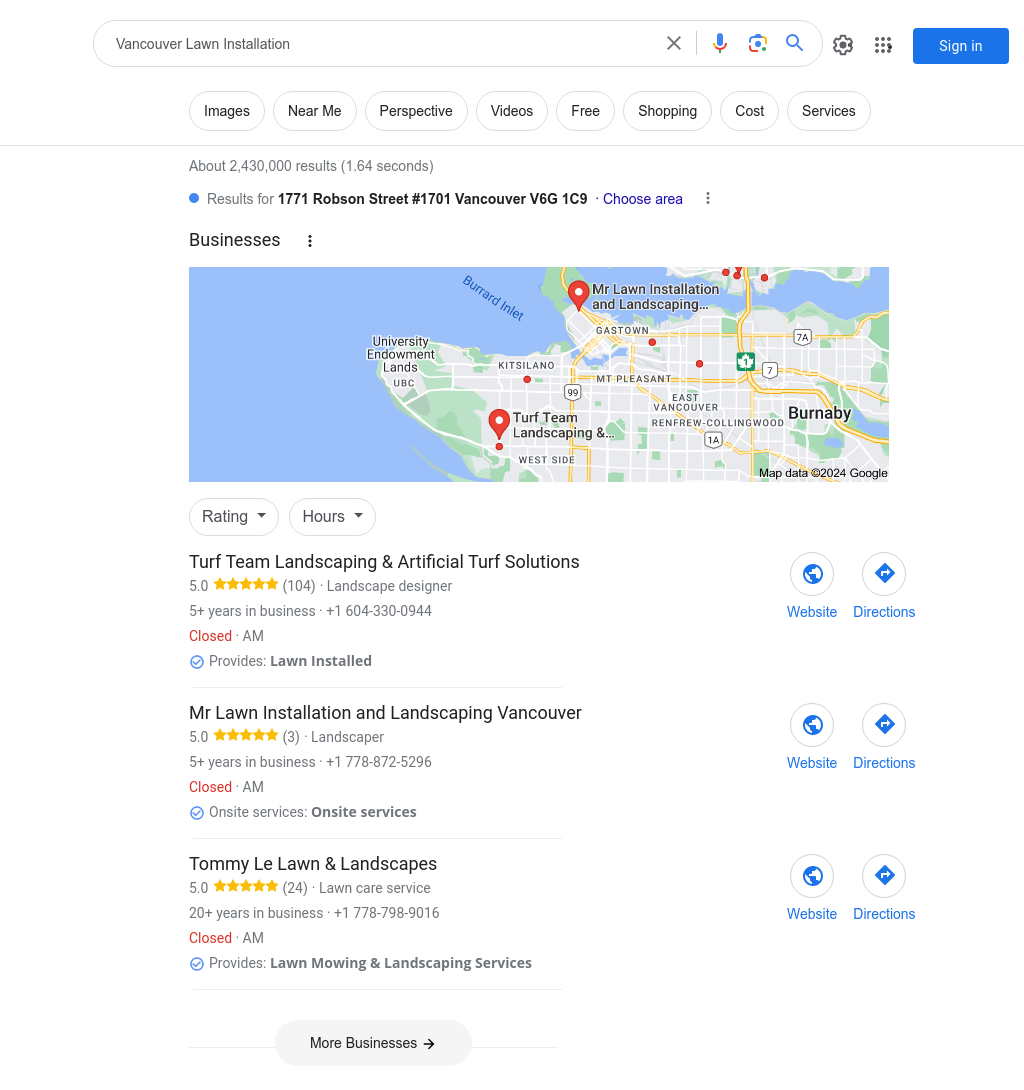The width and height of the screenshot is (1024, 1090).
Task: Clear the search box text
Action: tap(674, 44)
